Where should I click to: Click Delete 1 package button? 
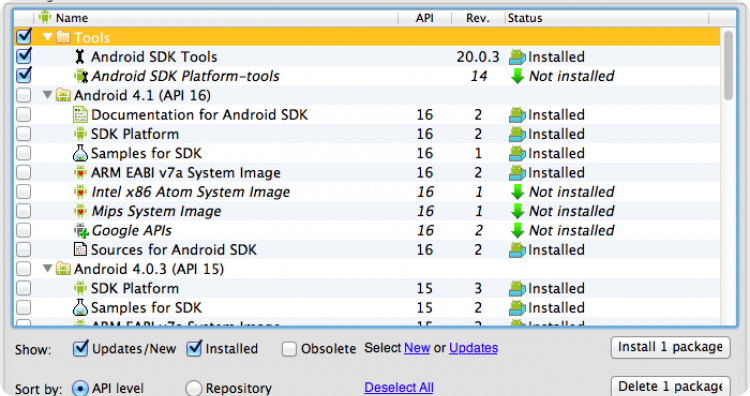[671, 386]
